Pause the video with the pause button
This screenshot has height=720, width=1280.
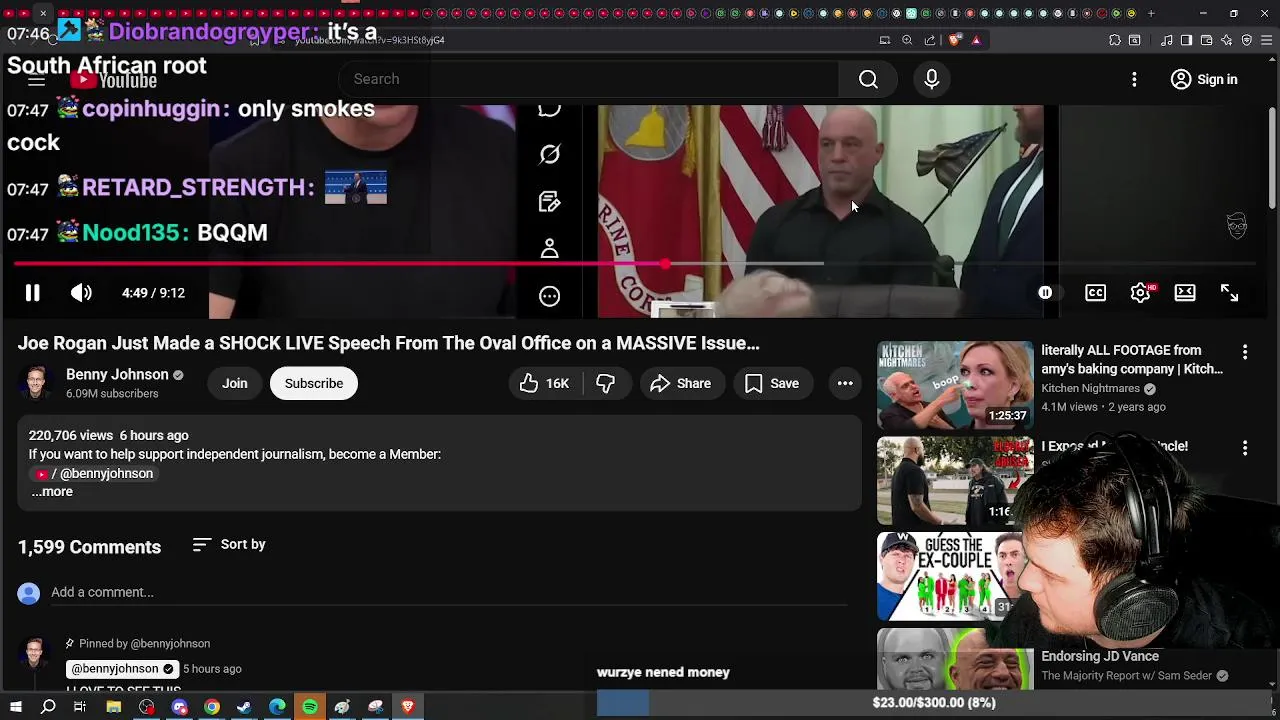click(x=32, y=293)
